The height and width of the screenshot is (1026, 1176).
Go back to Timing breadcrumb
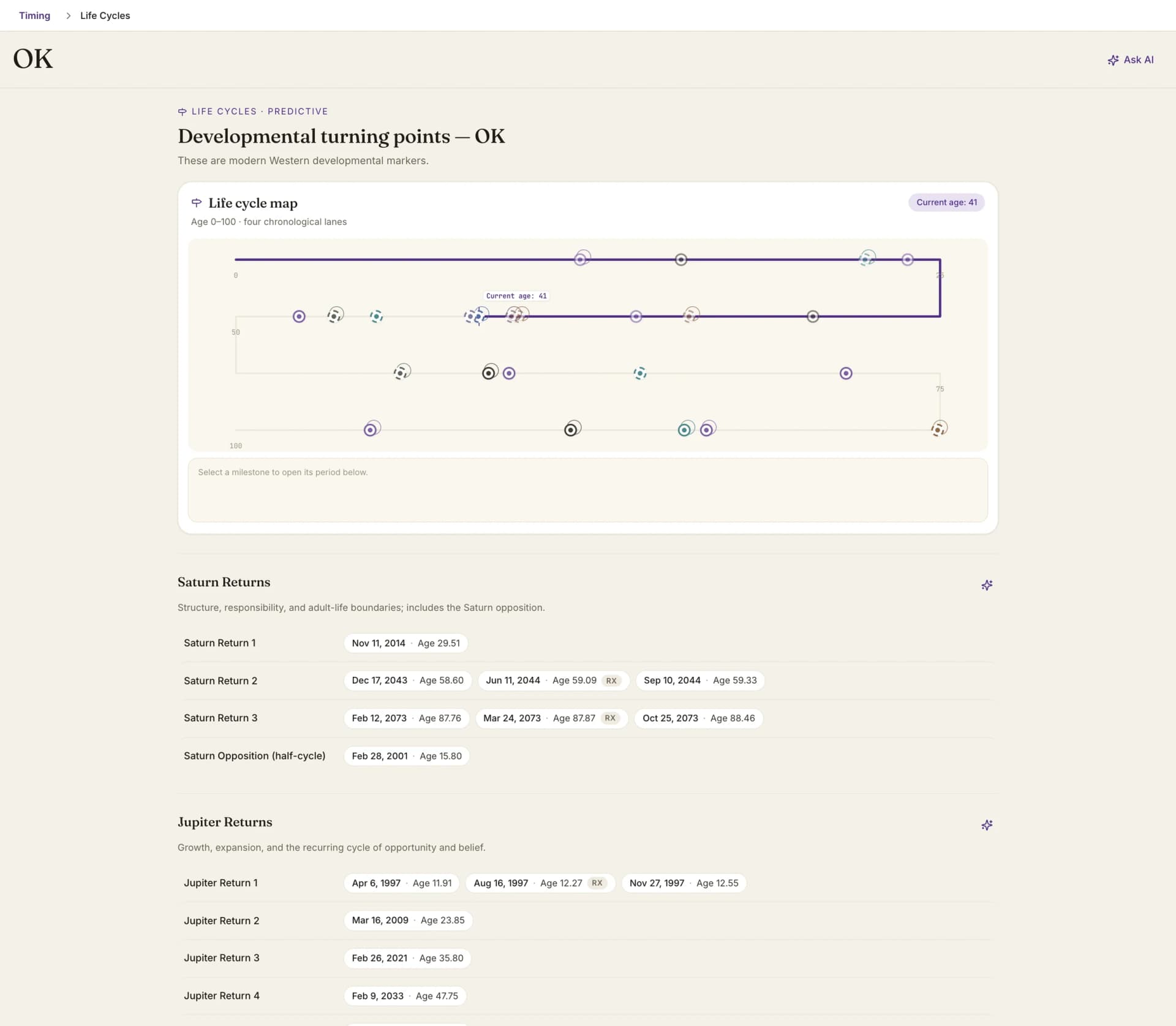[34, 15]
